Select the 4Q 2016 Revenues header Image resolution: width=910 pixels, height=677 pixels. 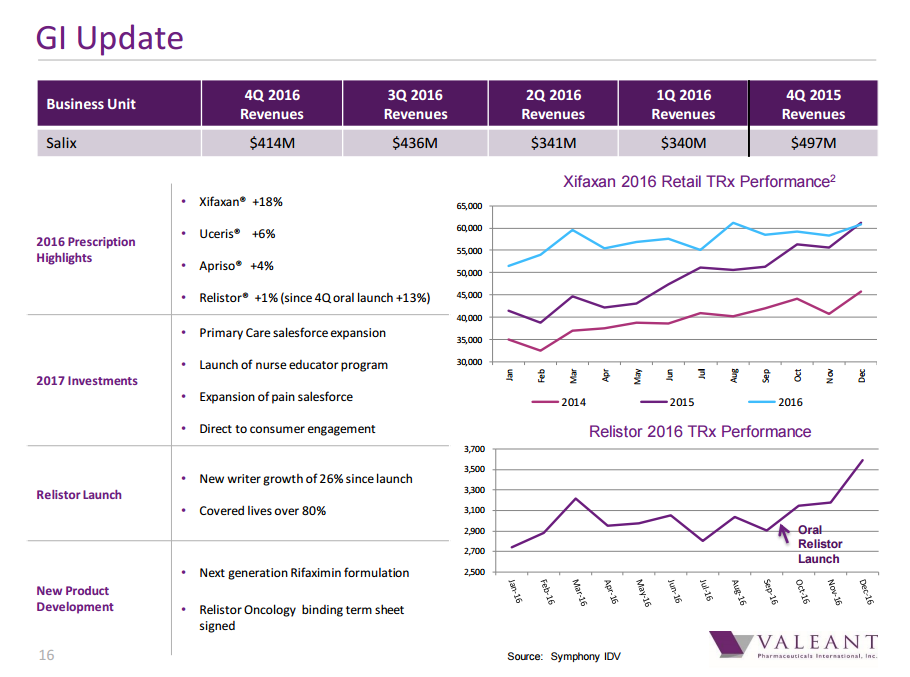[272, 104]
